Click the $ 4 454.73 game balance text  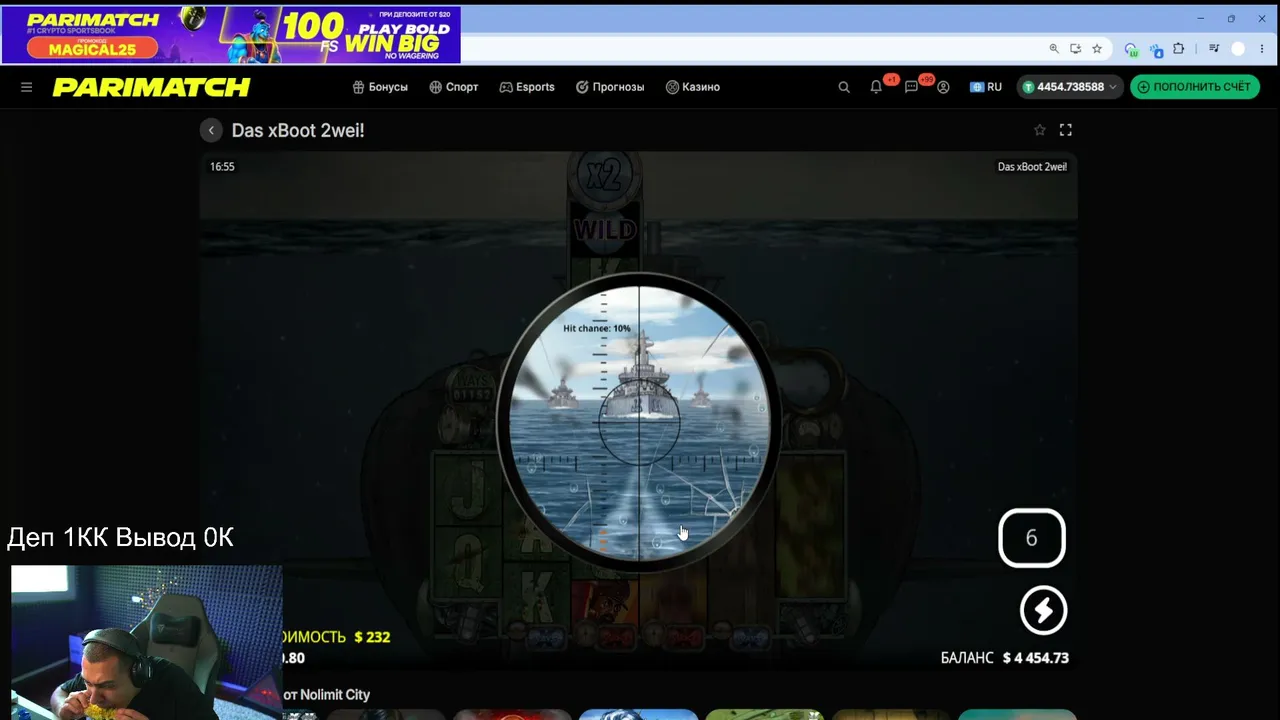pos(1035,658)
